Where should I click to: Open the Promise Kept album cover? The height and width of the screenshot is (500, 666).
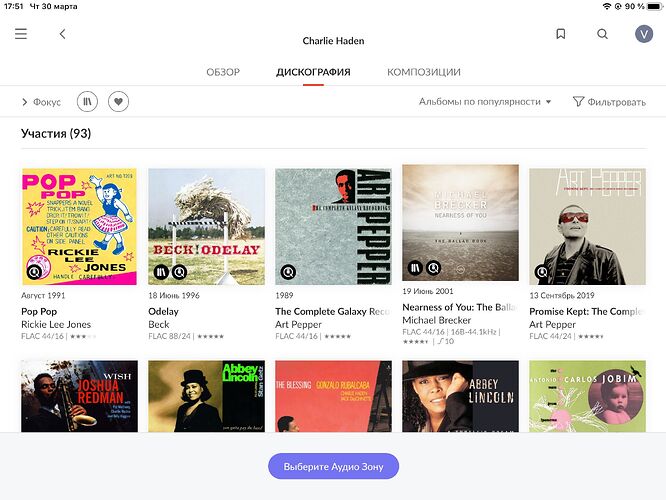point(587,226)
